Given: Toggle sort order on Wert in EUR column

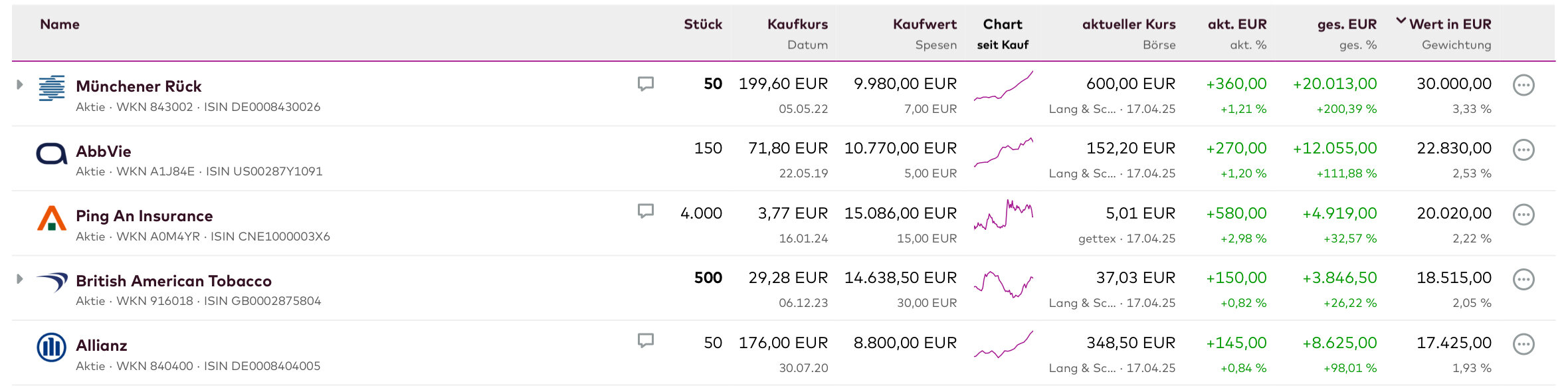Looking at the screenshot, I should click(1449, 24).
